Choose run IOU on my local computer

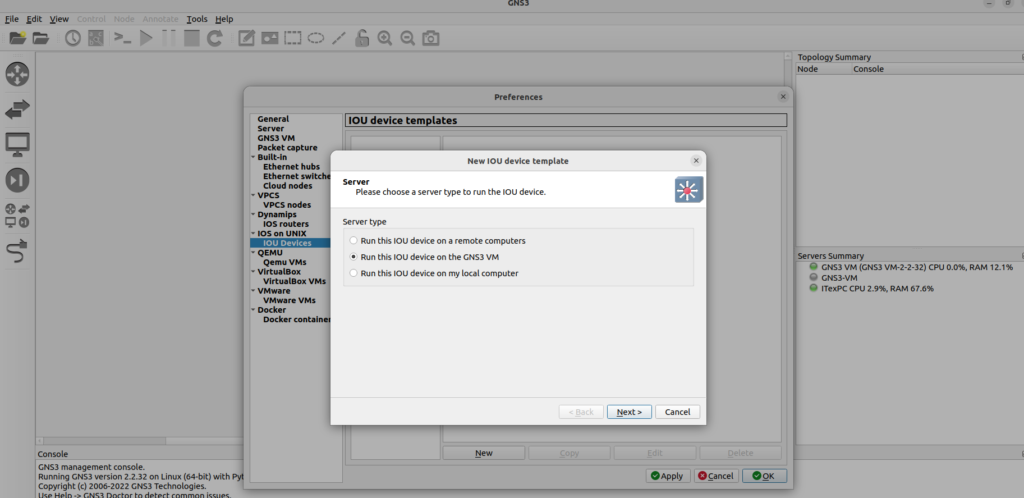pyautogui.click(x=352, y=273)
